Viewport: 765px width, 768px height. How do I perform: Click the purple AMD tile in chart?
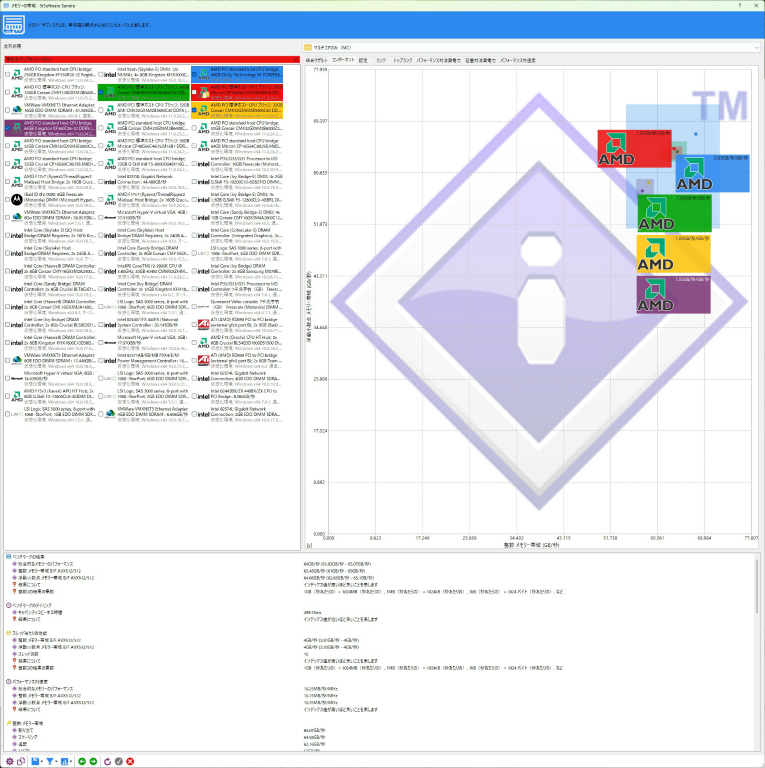(673, 294)
